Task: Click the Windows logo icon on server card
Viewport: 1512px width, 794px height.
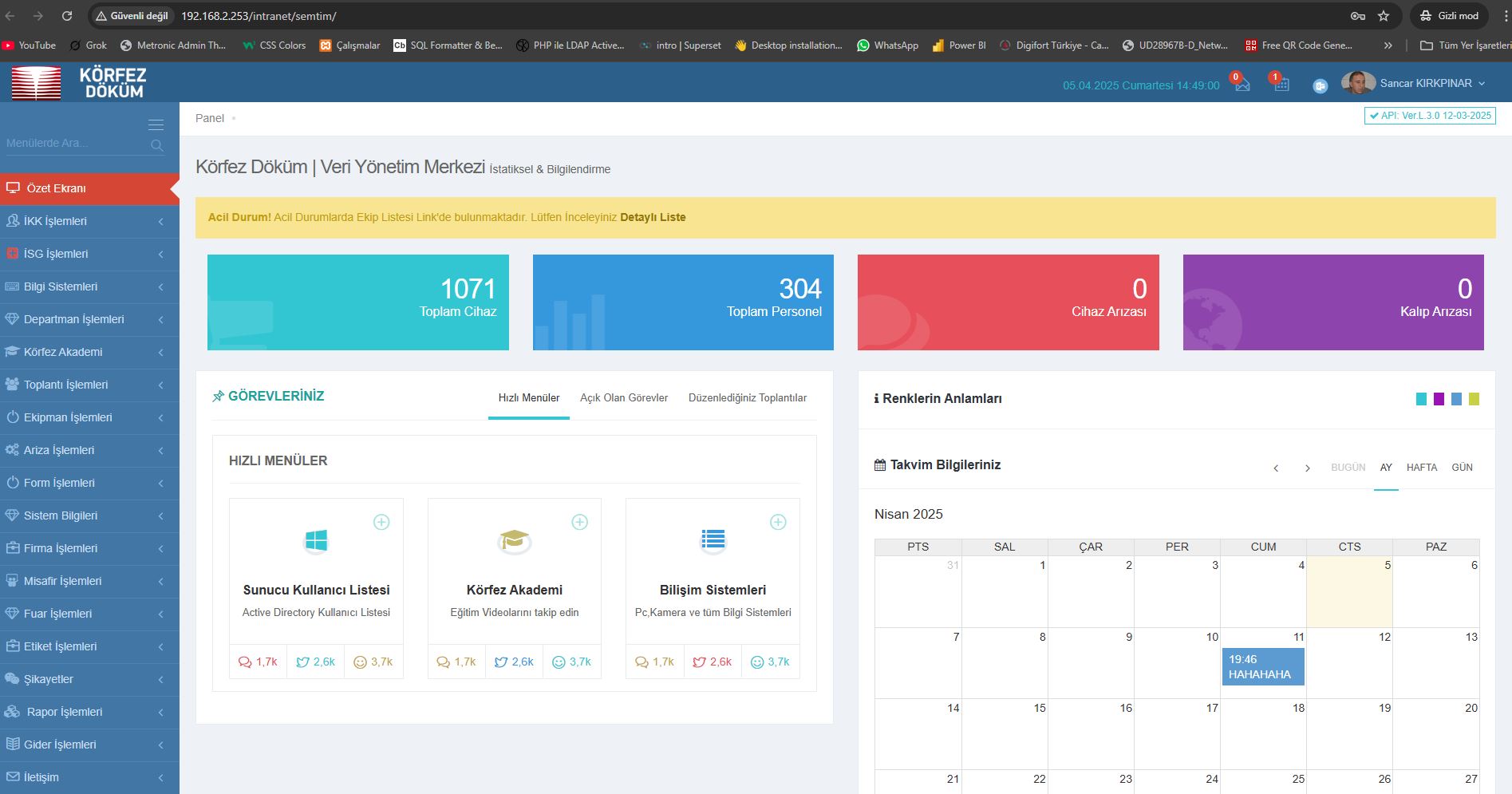Action: pyautogui.click(x=316, y=540)
